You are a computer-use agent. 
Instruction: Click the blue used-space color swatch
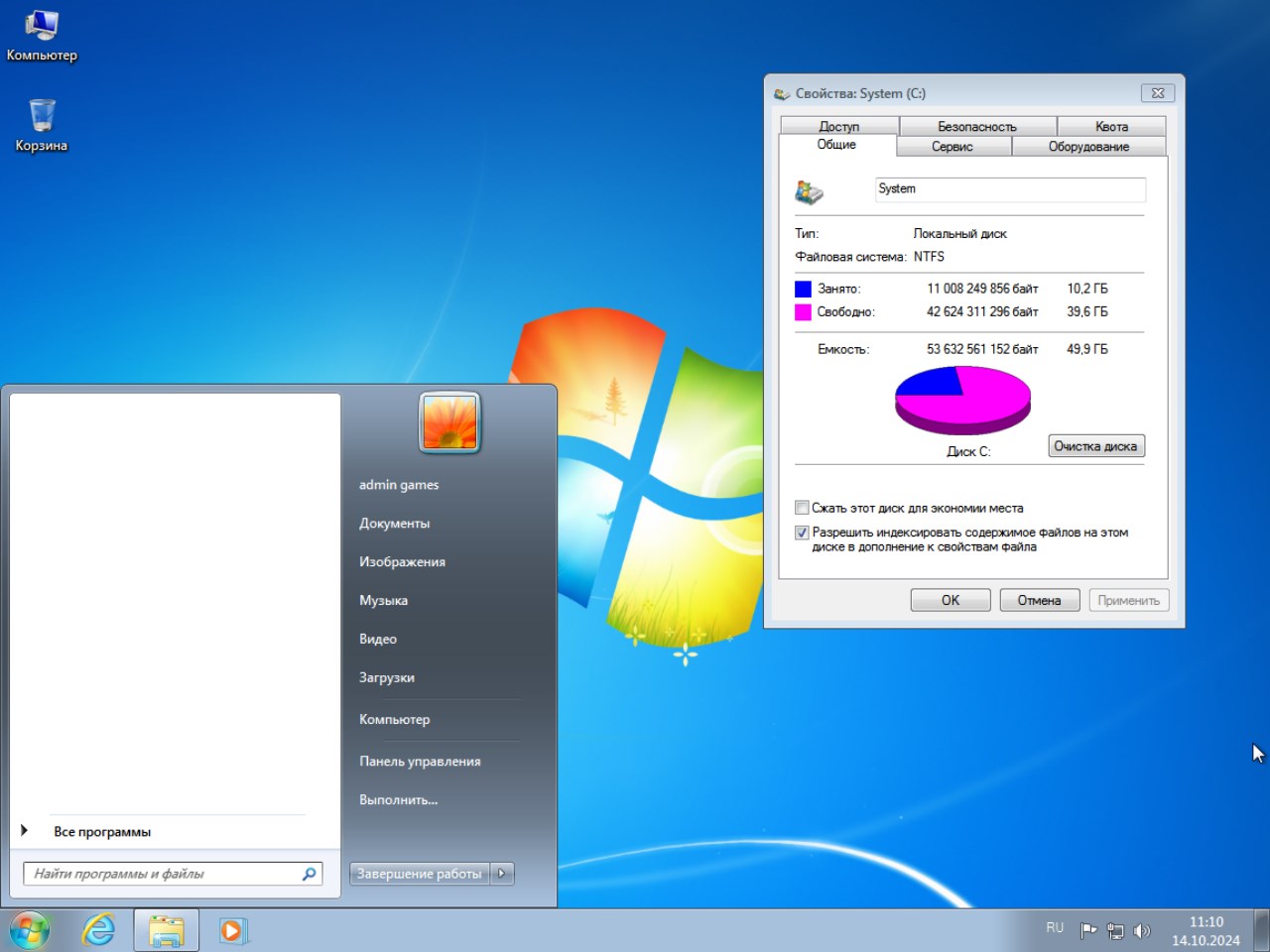tap(803, 289)
